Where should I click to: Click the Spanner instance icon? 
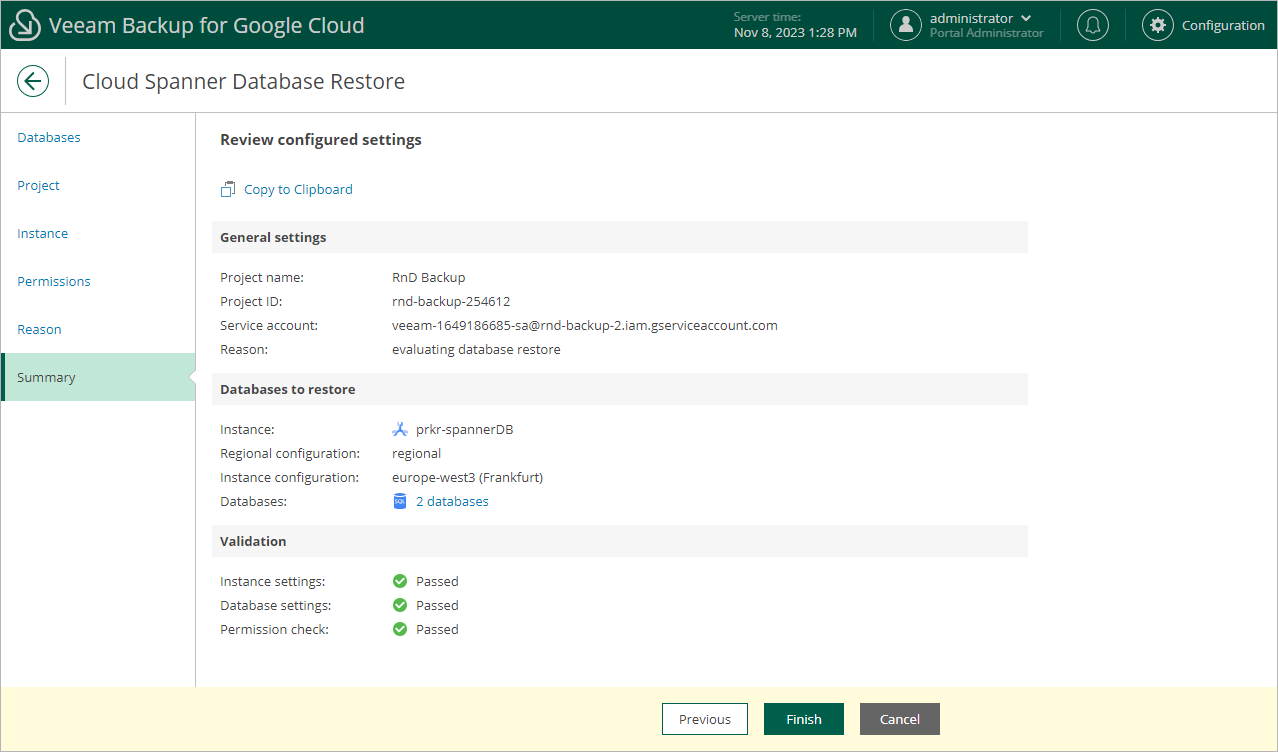tap(400, 430)
